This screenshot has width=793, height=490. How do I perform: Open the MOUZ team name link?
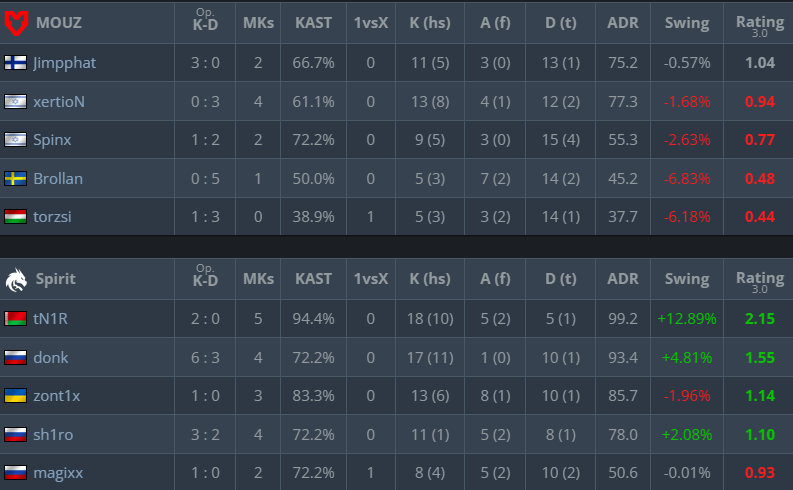[x=59, y=22]
